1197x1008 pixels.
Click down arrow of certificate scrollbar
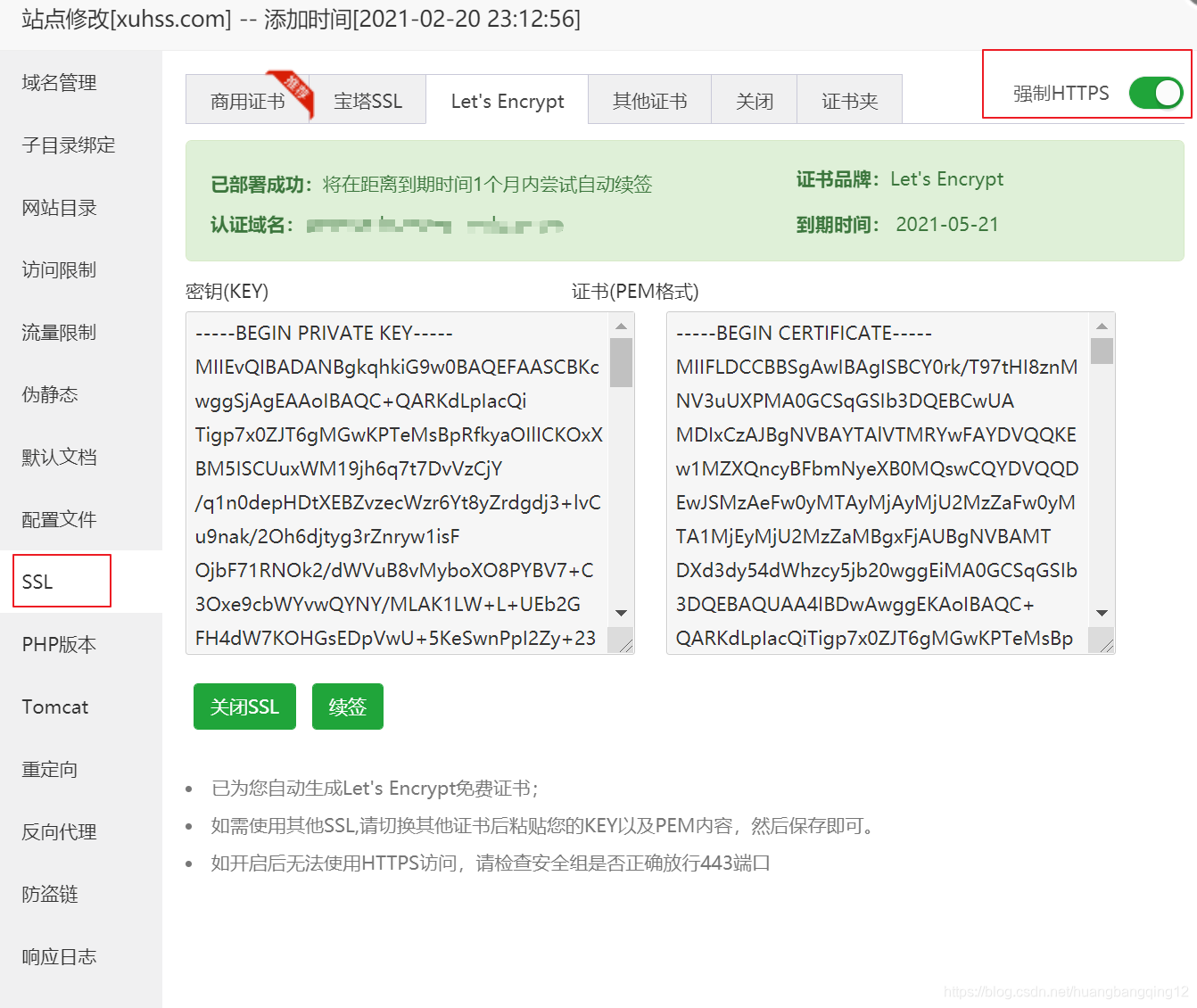(x=1102, y=613)
